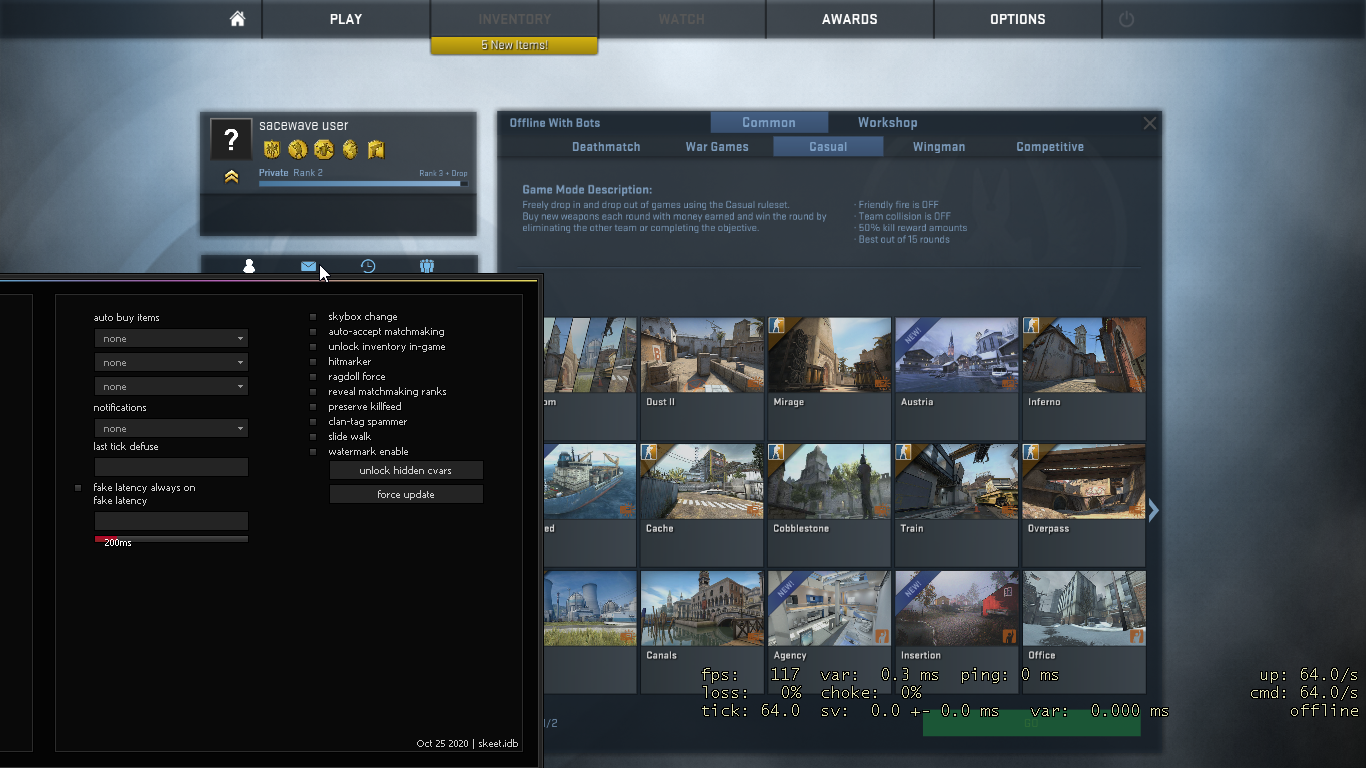Viewport: 1366px width, 768px height.
Task: Open the invites envelope icon
Action: (x=308, y=266)
